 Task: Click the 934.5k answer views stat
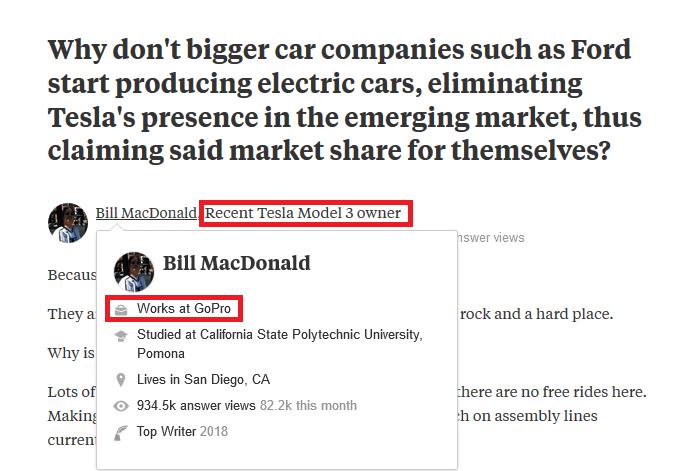(196, 406)
